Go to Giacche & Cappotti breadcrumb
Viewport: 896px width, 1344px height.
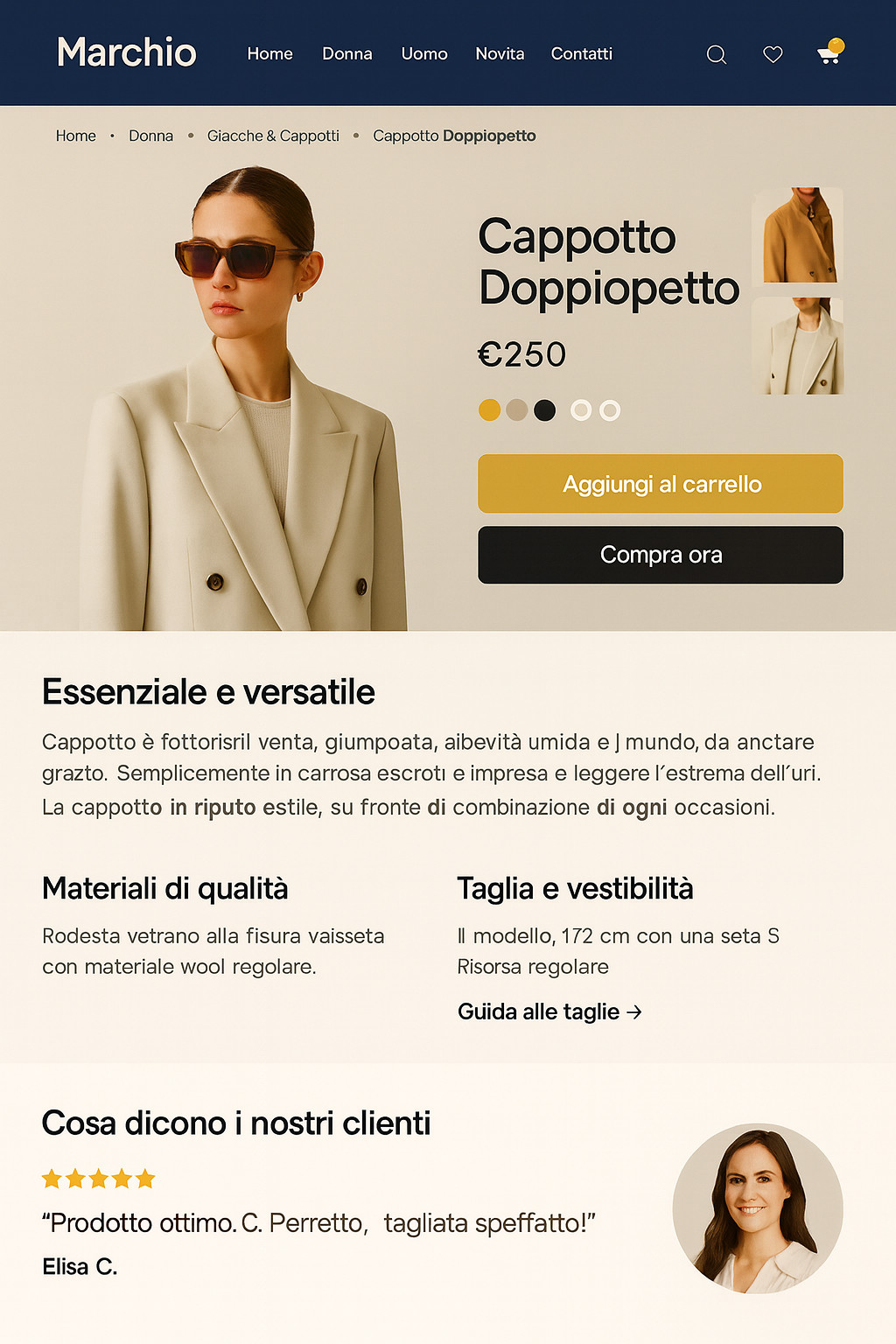273,136
